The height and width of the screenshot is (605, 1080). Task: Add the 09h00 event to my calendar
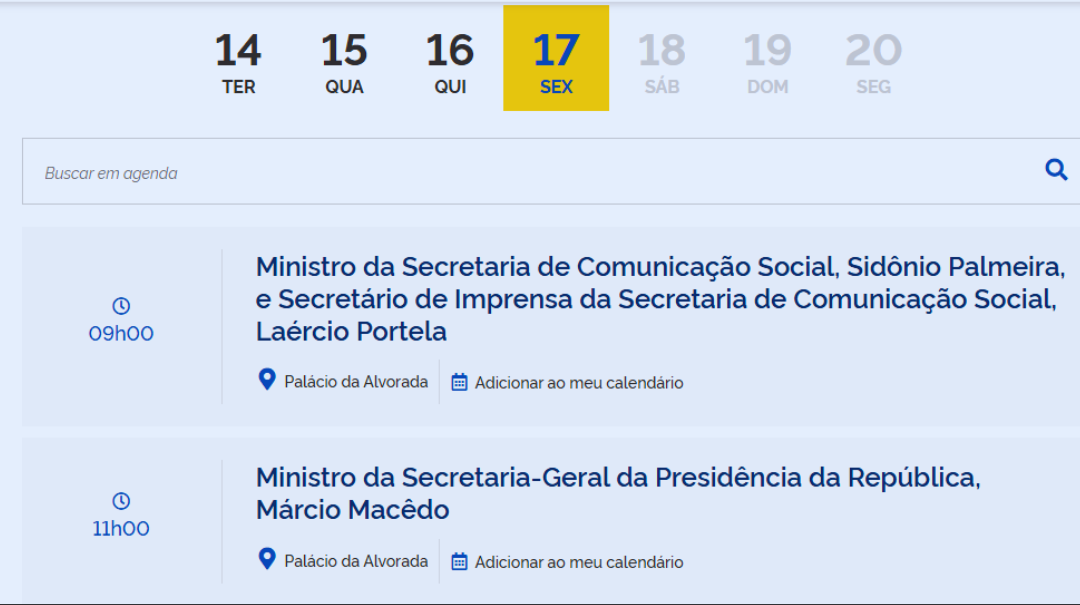click(x=578, y=383)
